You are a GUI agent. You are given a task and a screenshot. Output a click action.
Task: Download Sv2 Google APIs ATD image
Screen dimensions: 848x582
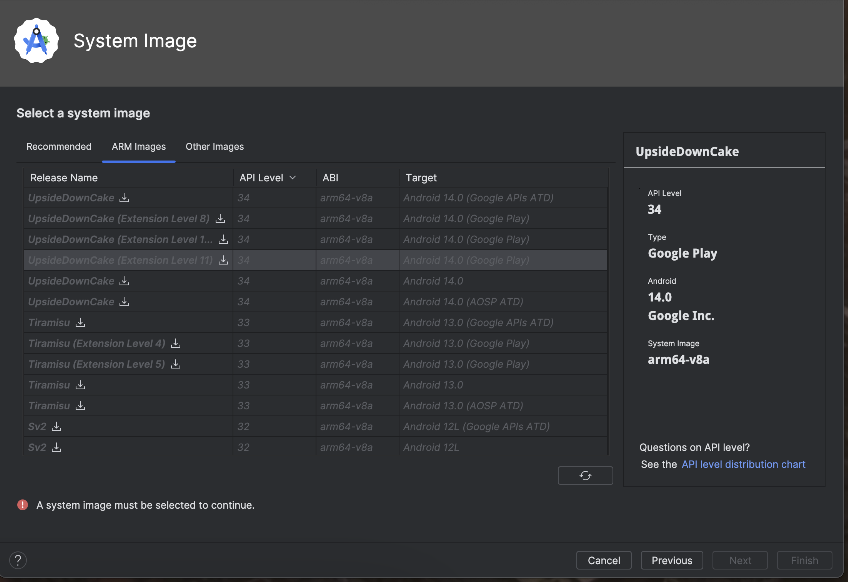click(x=57, y=427)
